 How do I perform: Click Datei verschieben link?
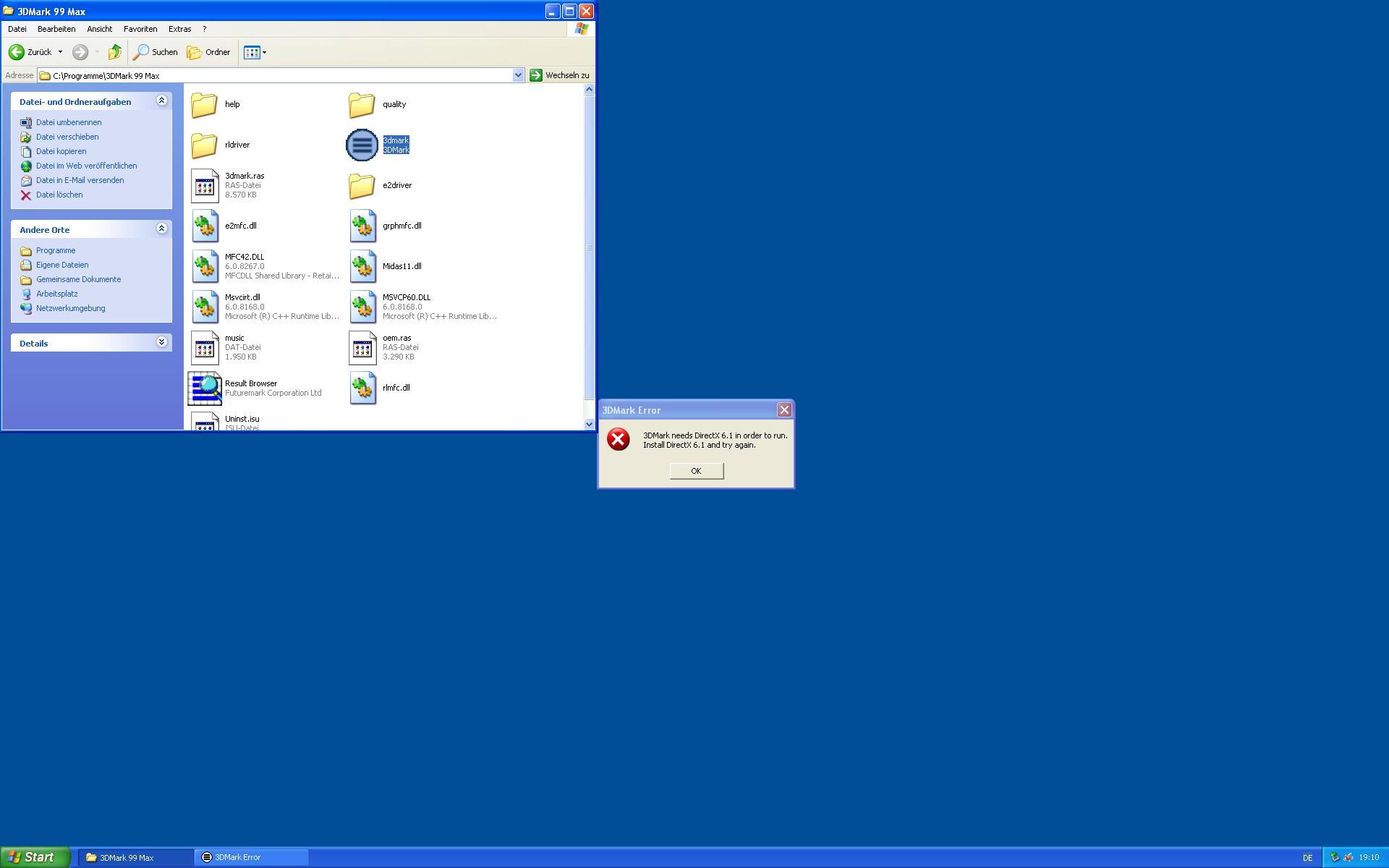coord(67,137)
